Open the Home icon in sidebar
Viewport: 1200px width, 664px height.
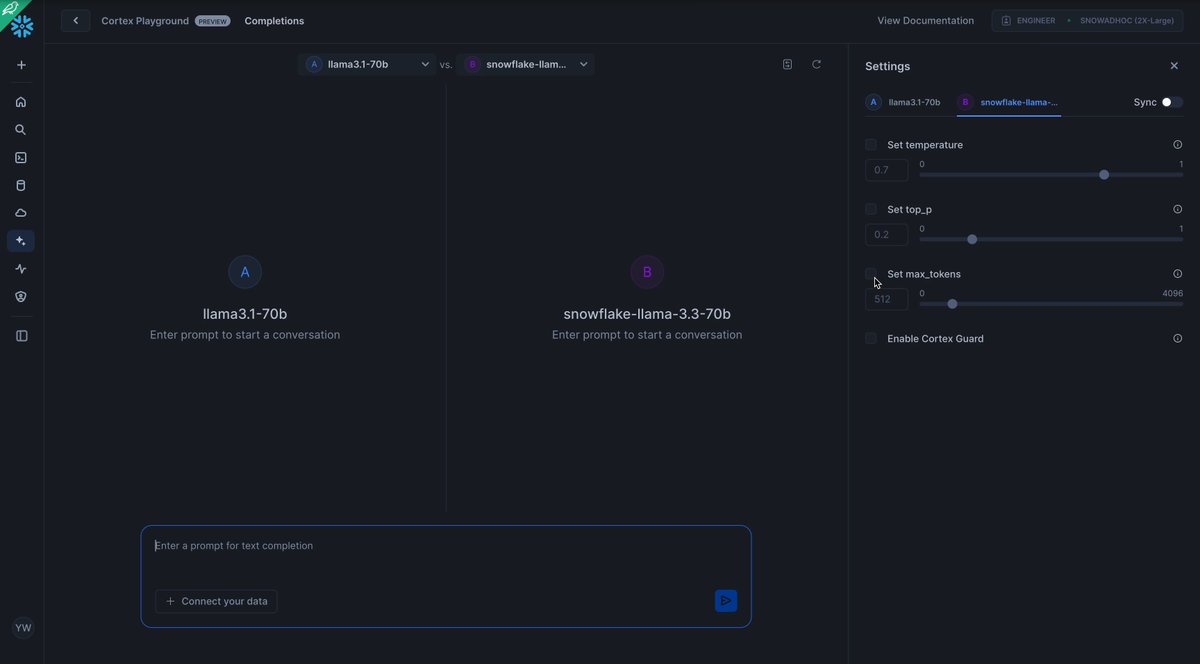tap(21, 102)
